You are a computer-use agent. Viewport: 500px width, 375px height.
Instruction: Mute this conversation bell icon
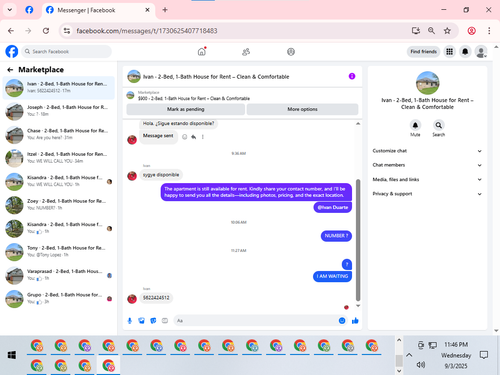point(415,125)
